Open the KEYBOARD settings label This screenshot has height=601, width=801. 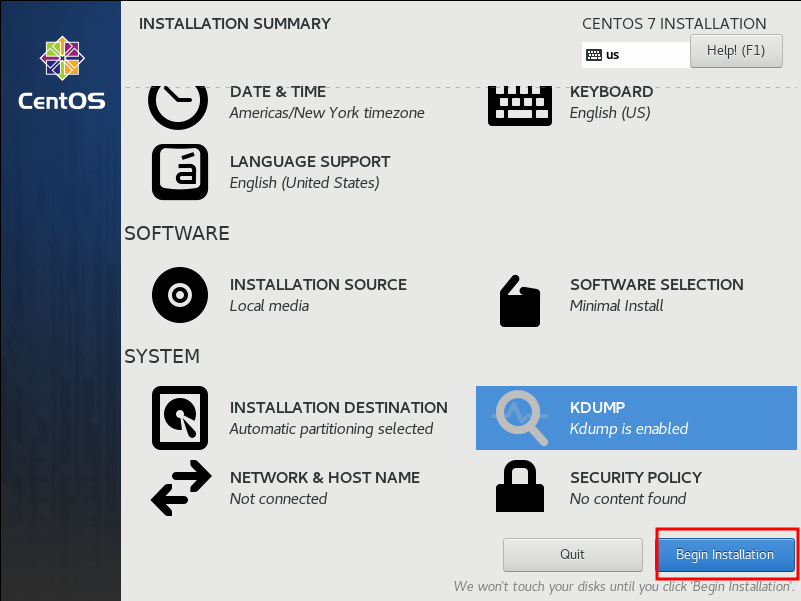(x=611, y=91)
